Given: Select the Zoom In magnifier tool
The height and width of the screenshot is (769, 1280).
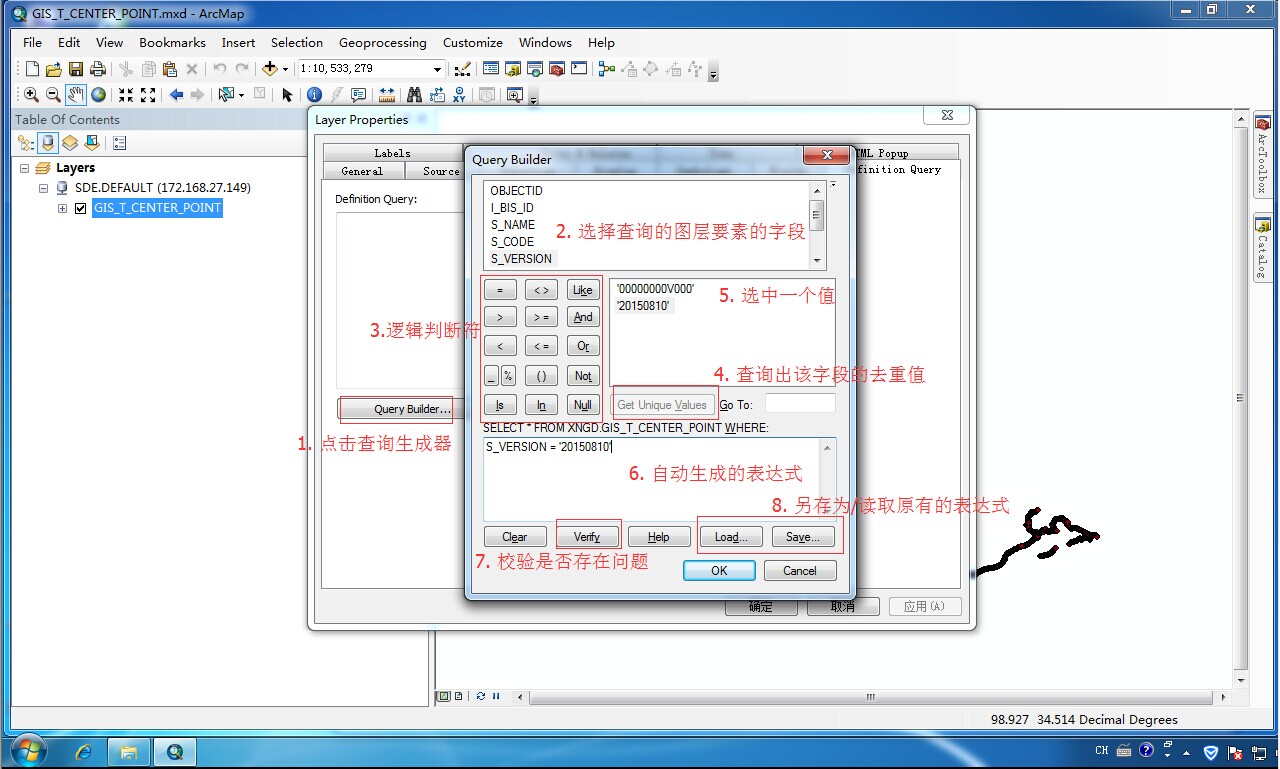Looking at the screenshot, I should 31,95.
